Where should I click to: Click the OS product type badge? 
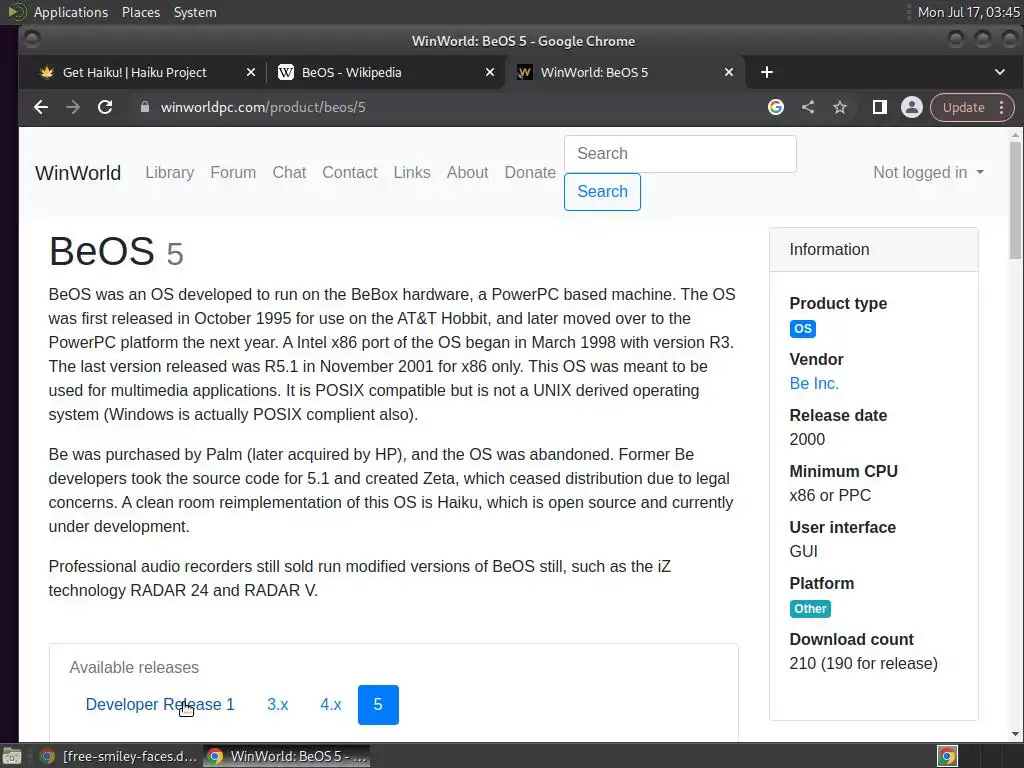[803, 328]
